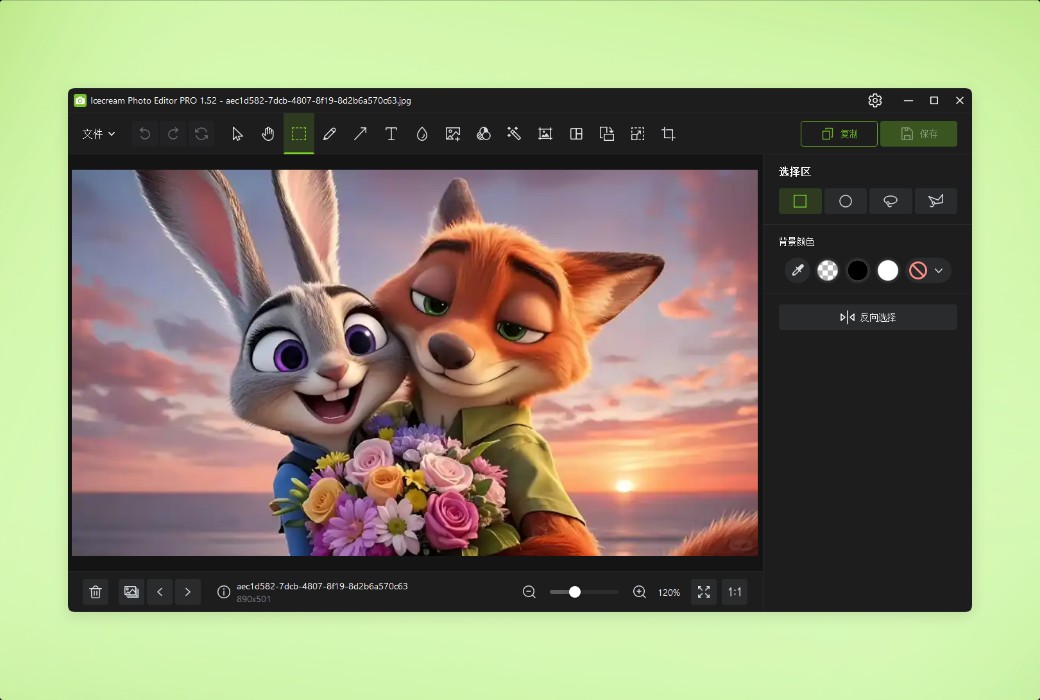Image resolution: width=1040 pixels, height=700 pixels.
Task: Activate the Hand pan tool
Action: (267, 133)
